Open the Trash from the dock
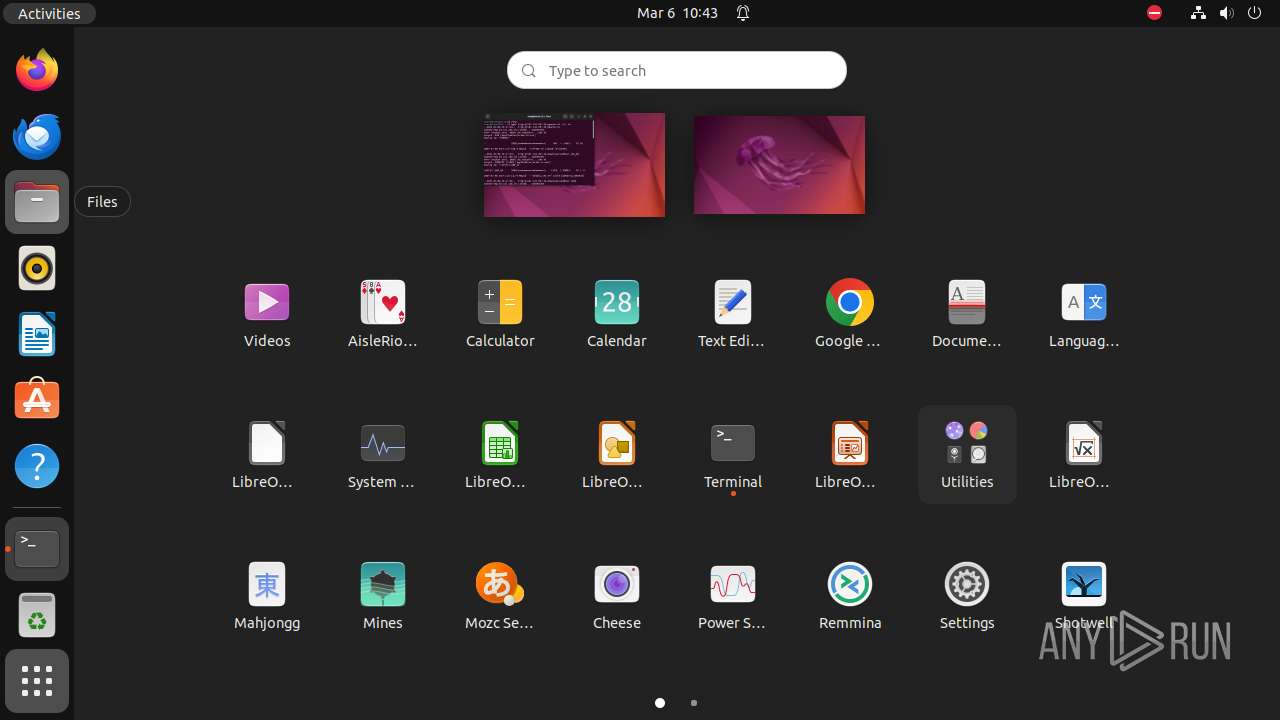The height and width of the screenshot is (720, 1280). [x=37, y=615]
